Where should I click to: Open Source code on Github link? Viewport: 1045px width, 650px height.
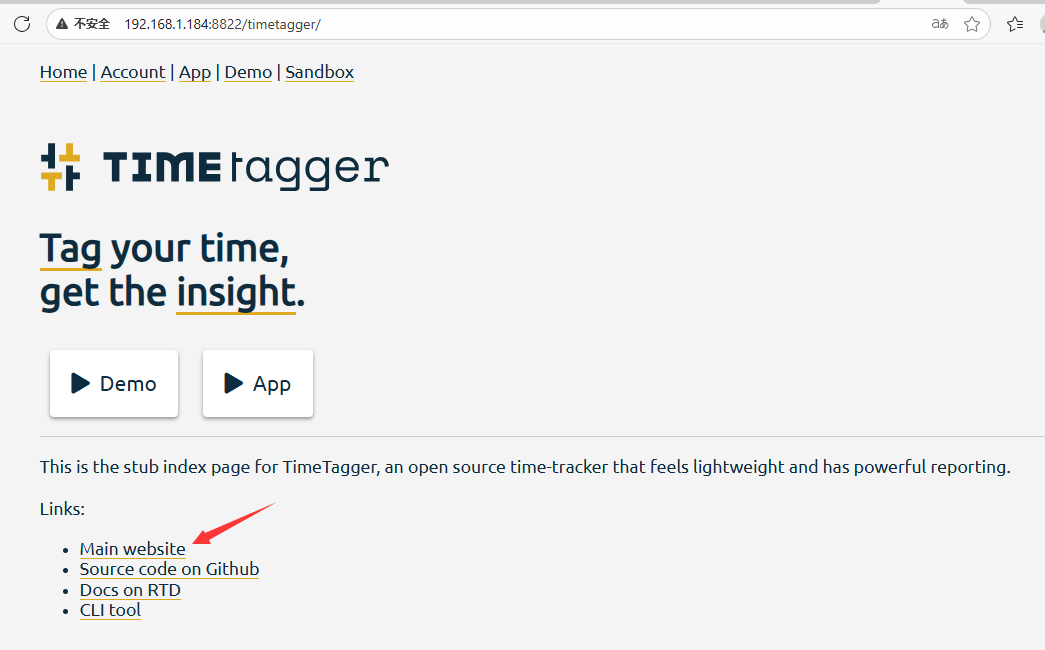tap(169, 569)
